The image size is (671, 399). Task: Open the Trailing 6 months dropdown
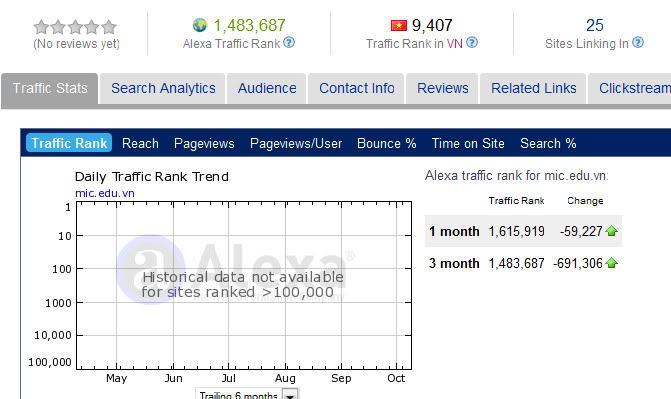(290, 395)
